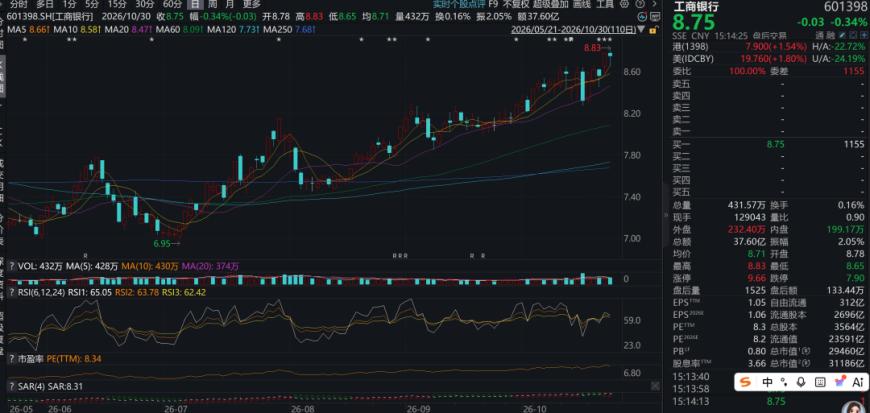Click the 股息率 3.66 value
The height and width of the screenshot is (413, 870).
pos(758,364)
